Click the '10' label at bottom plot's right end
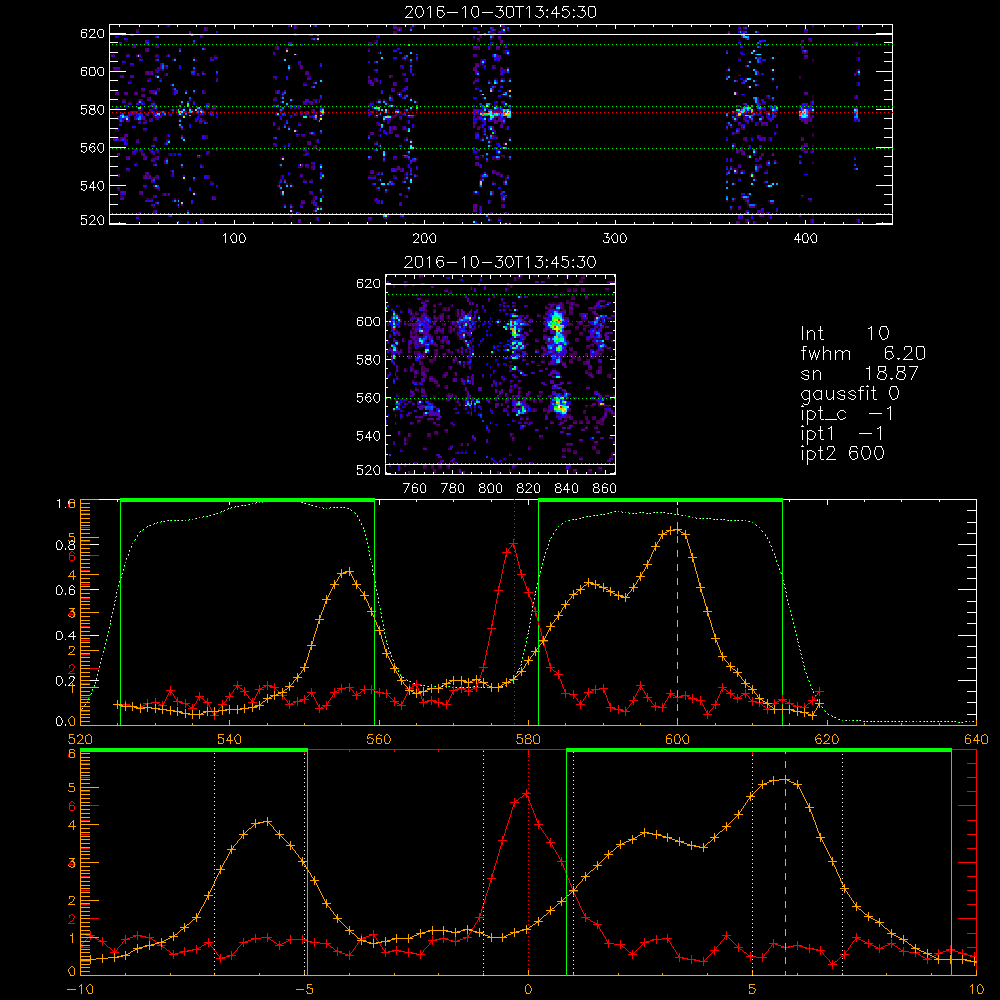Screen dimensions: 1000x1000 (976, 989)
